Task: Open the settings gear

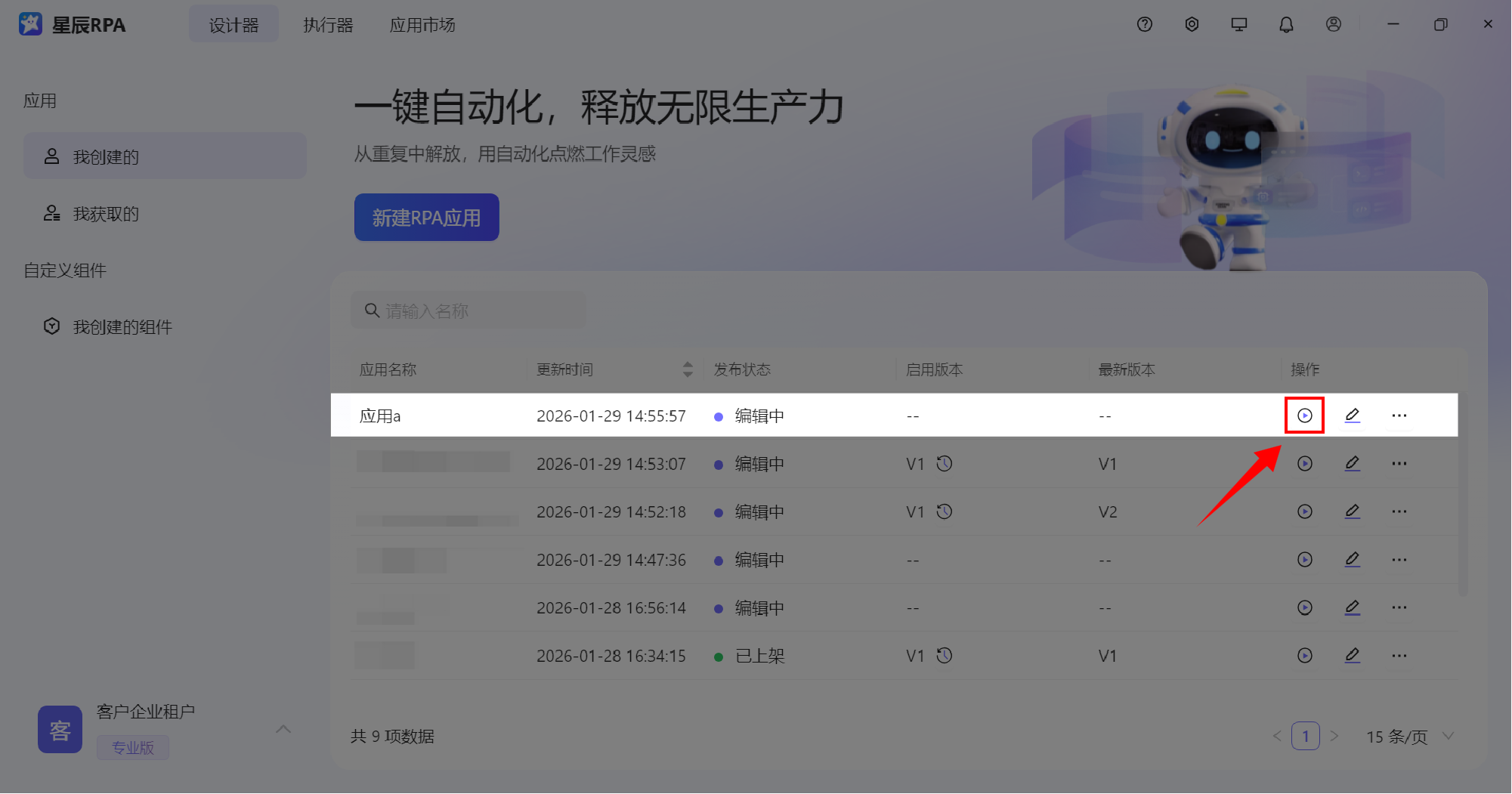Action: [1192, 24]
